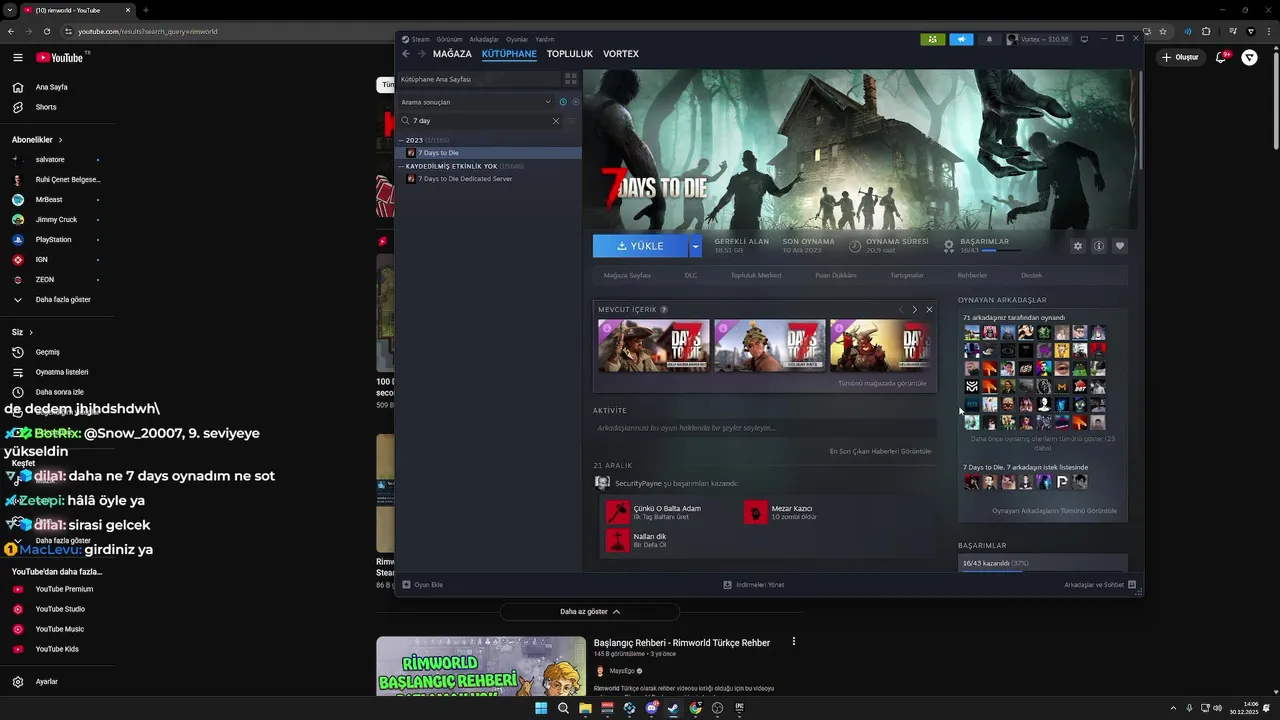This screenshot has width=1280, height=720.
Task: Toggle Steam Big Picture mode icon
Action: pyautogui.click(x=1084, y=39)
